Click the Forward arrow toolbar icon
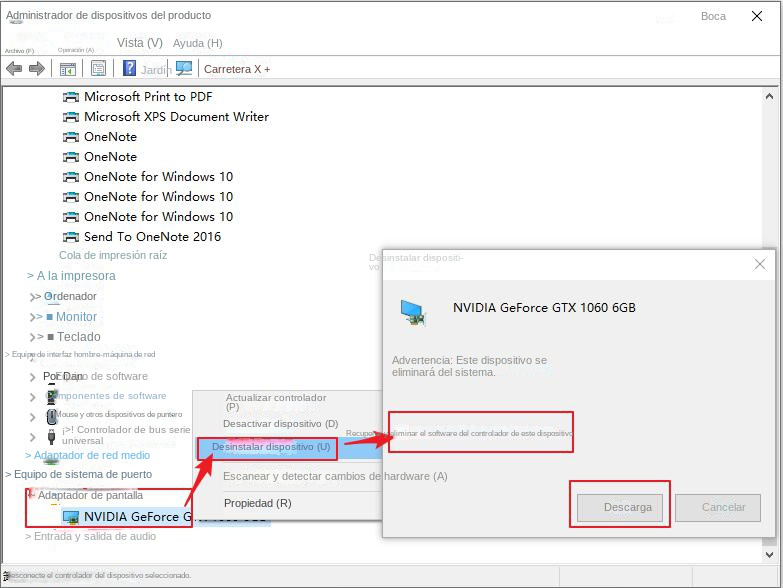 tap(37, 68)
